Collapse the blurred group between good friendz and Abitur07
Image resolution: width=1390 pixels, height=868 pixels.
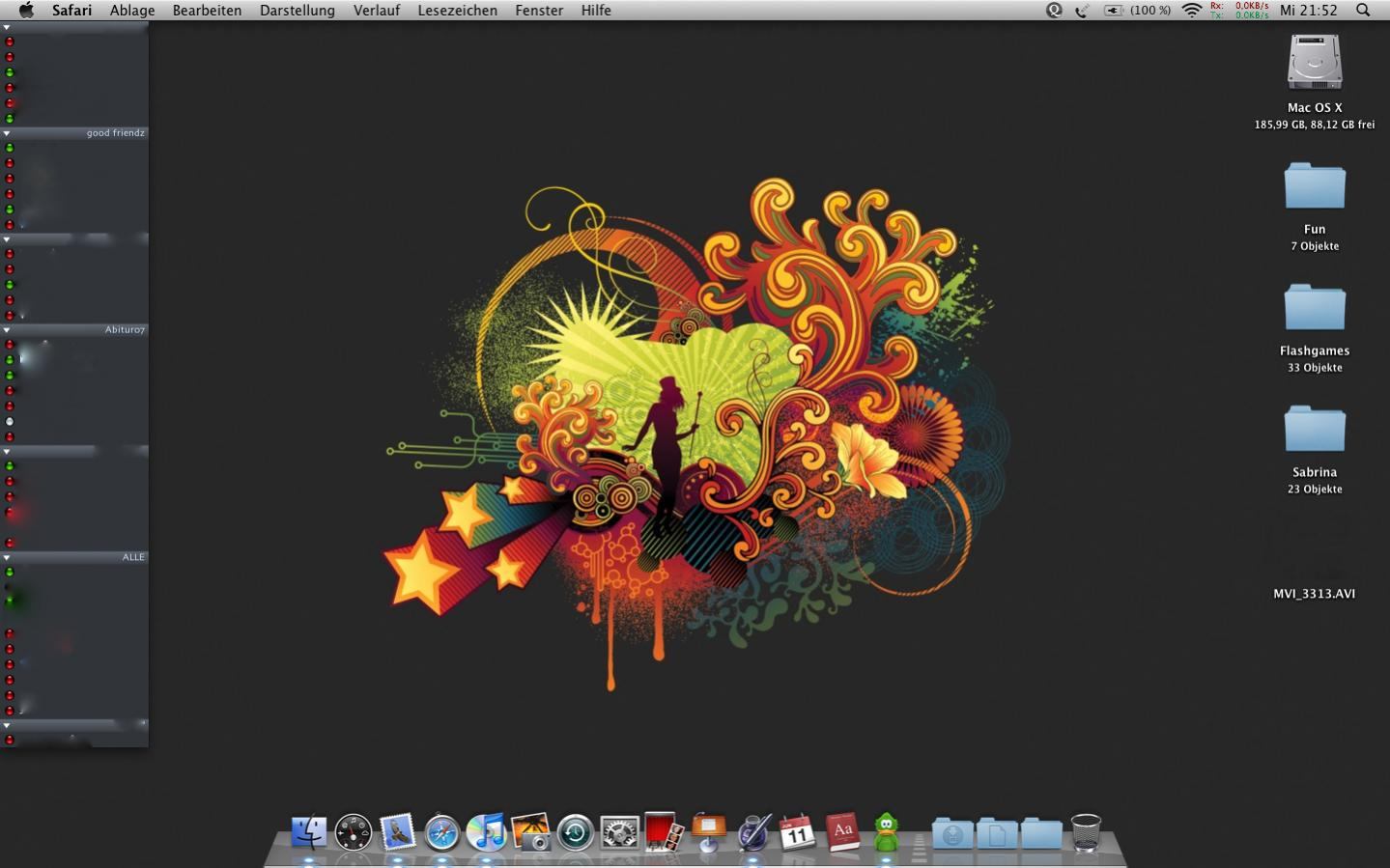coord(7,239)
